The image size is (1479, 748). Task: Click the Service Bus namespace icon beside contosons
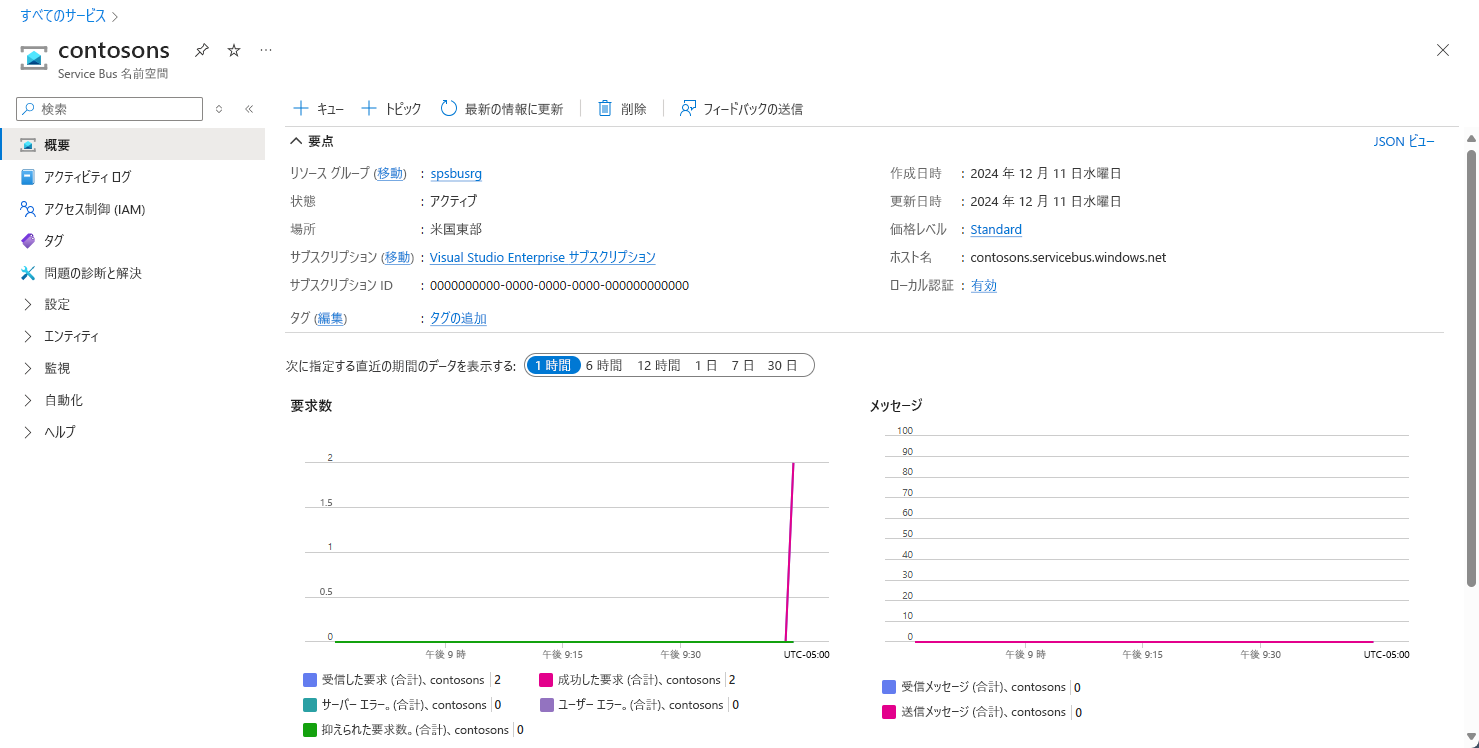(35, 57)
